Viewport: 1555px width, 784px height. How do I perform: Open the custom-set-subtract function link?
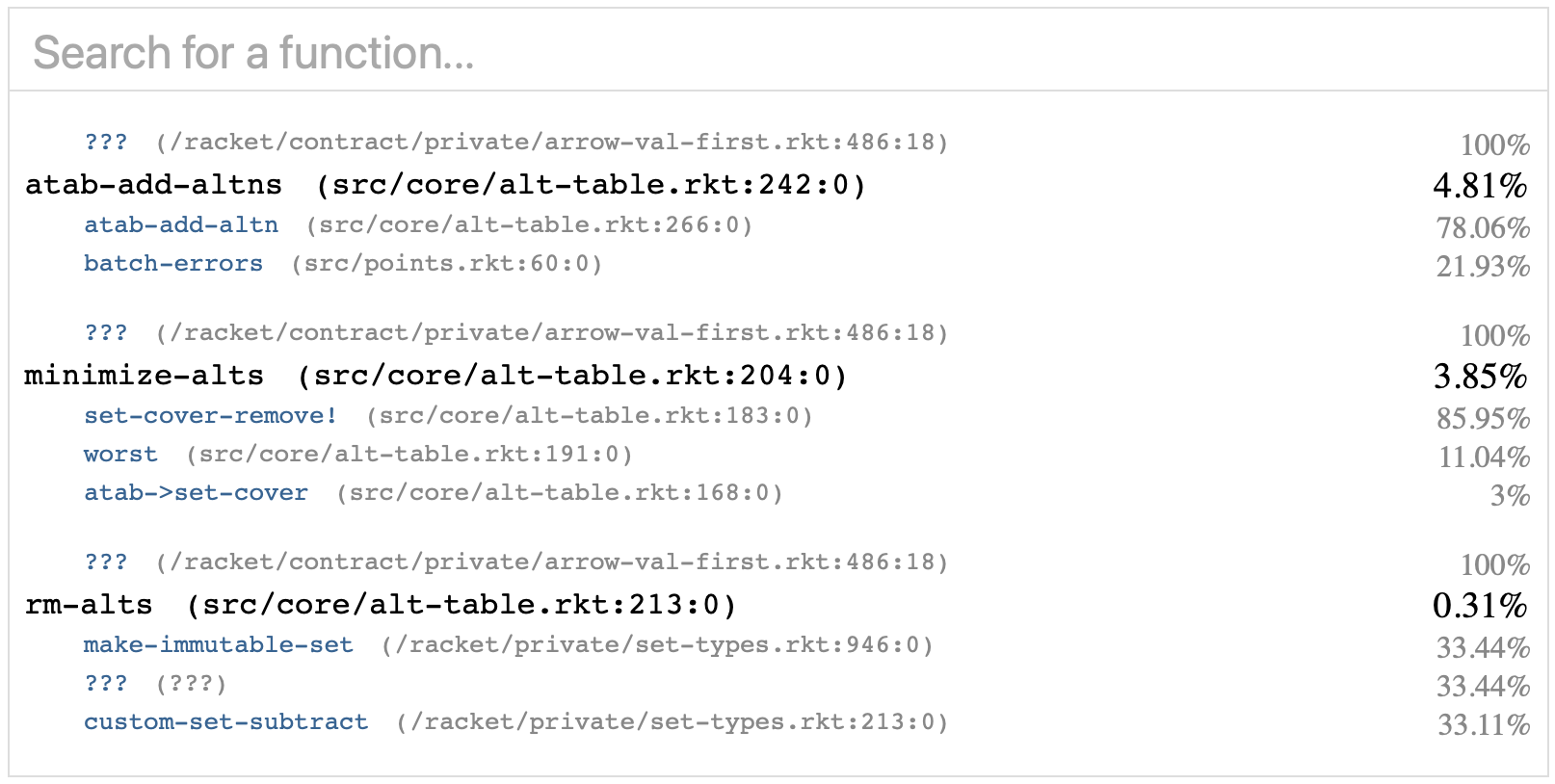(225, 722)
